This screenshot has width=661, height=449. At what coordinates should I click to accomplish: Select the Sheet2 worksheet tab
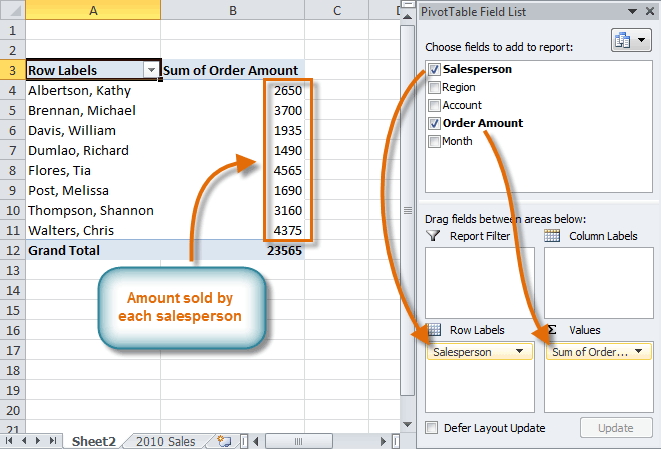(93, 440)
